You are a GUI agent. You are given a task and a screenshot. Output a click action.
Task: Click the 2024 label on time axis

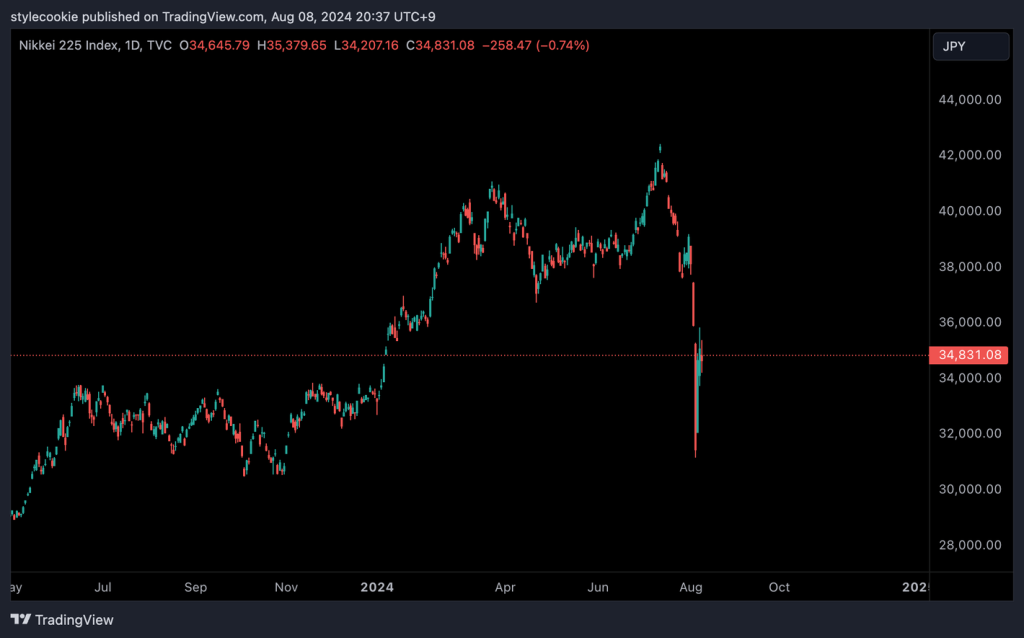pyautogui.click(x=379, y=587)
